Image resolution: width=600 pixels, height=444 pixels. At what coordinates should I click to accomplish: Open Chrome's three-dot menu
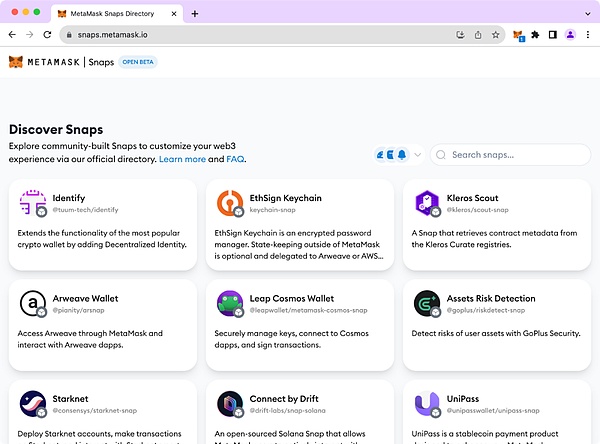587,34
